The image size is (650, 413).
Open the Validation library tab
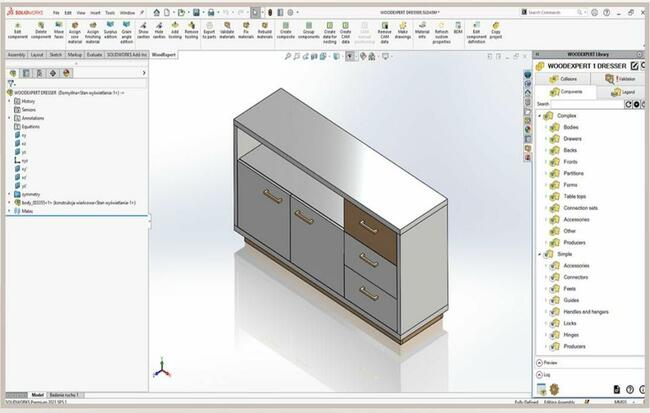click(x=620, y=78)
